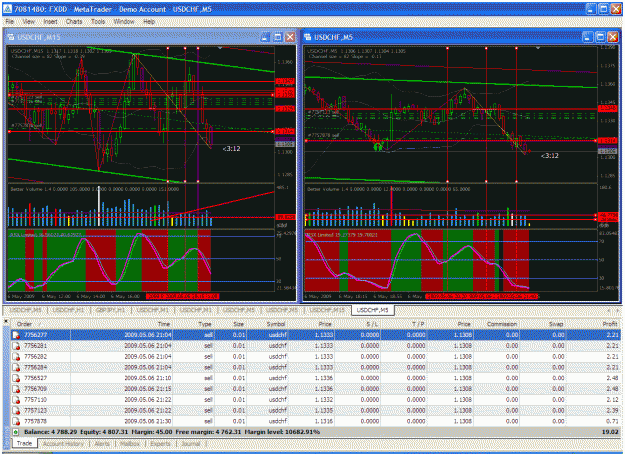
Task: Click the MetaTrader application icon in title bar
Action: tap(7, 8)
